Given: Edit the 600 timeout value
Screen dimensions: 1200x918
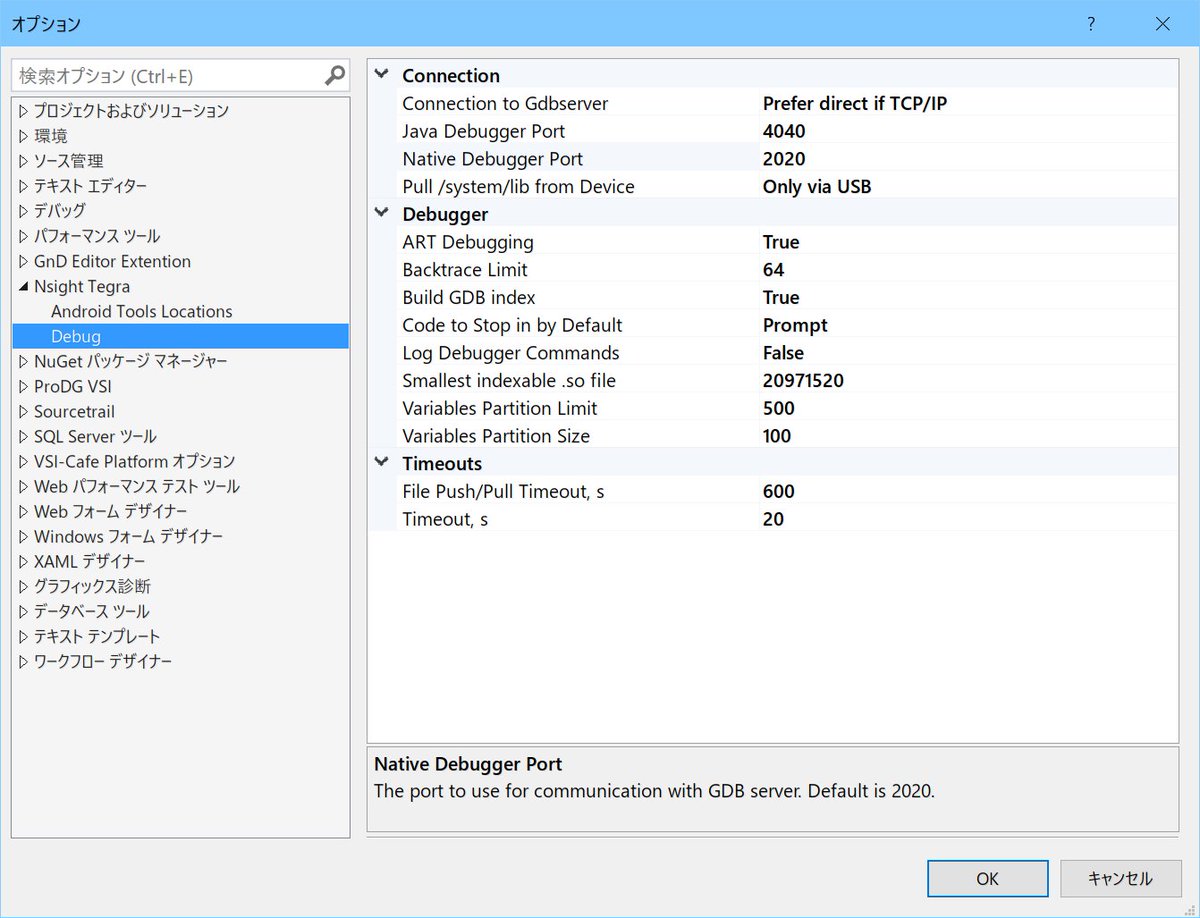Looking at the screenshot, I should [x=778, y=491].
